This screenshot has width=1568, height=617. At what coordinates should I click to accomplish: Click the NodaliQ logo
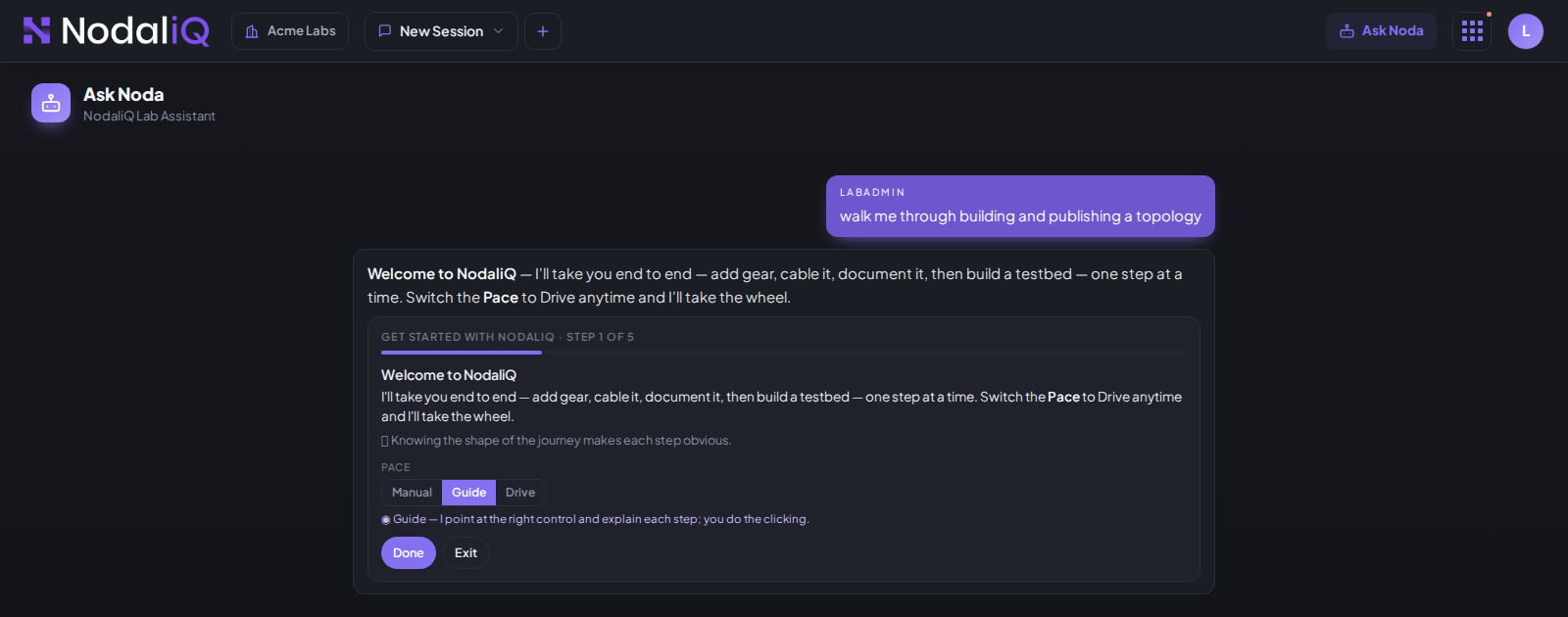click(116, 31)
